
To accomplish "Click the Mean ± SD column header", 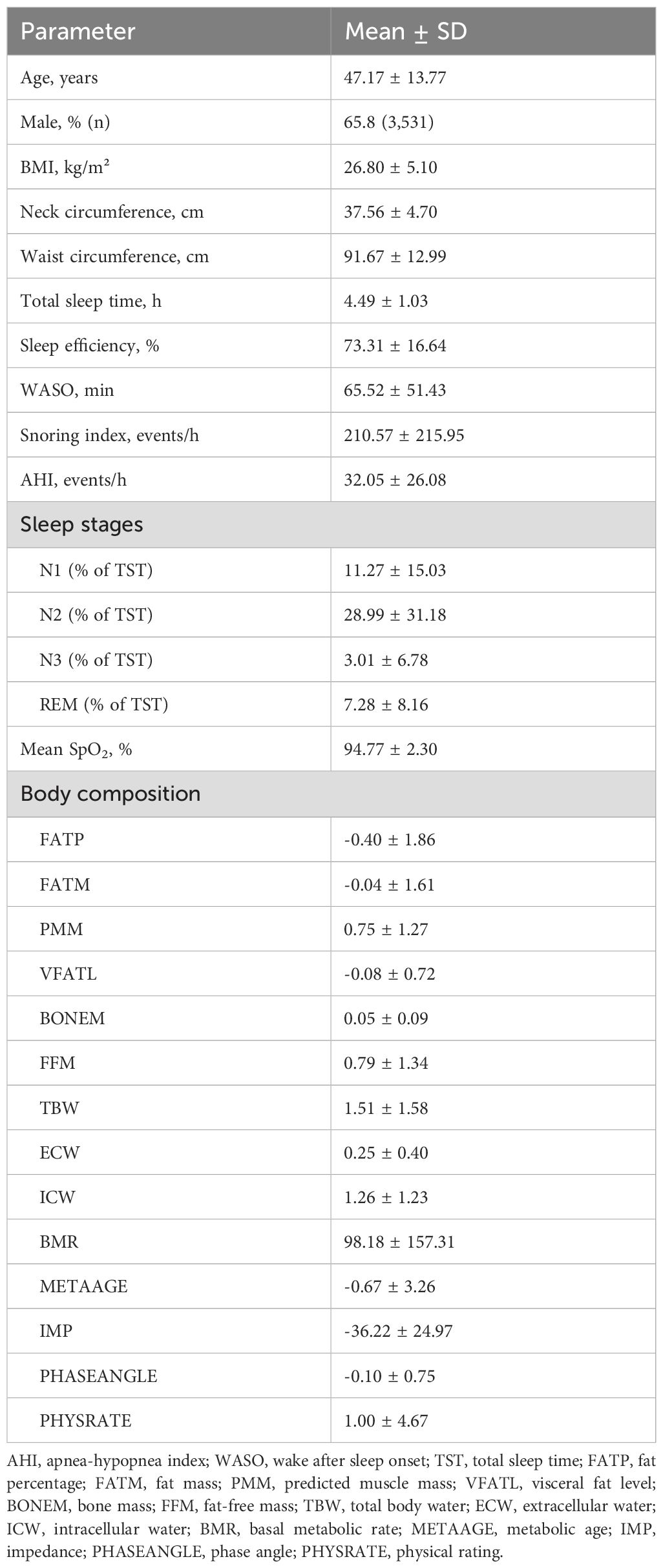I will click(405, 32).
